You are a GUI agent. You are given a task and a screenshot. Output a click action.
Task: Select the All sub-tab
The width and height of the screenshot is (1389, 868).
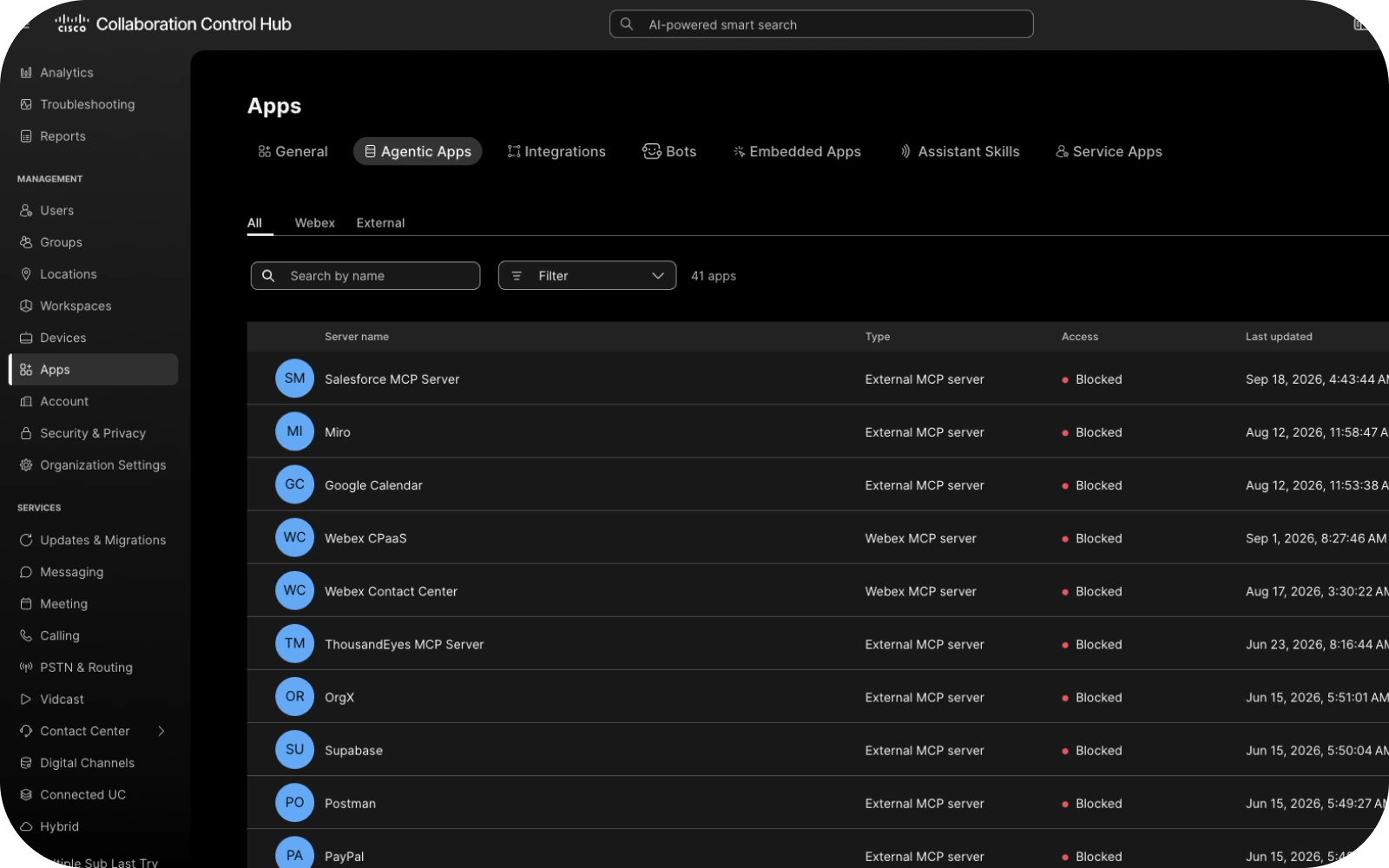[254, 223]
